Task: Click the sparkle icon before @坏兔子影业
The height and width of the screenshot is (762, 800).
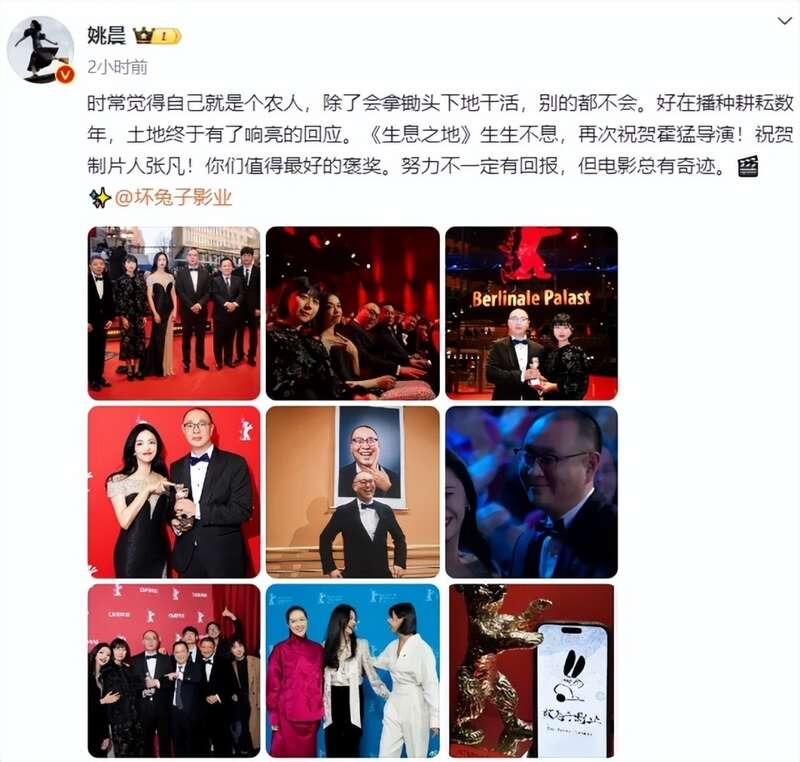Action: 100,198
